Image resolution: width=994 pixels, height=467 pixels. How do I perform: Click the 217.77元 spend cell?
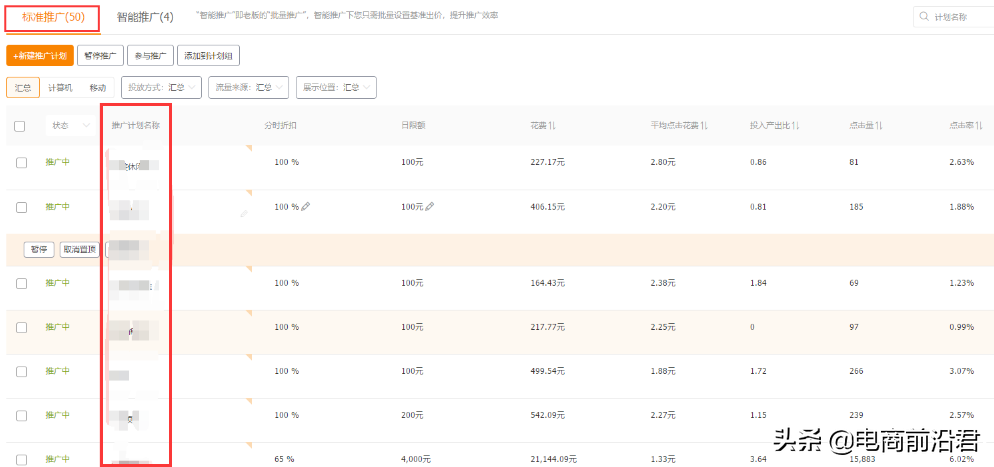pos(547,327)
